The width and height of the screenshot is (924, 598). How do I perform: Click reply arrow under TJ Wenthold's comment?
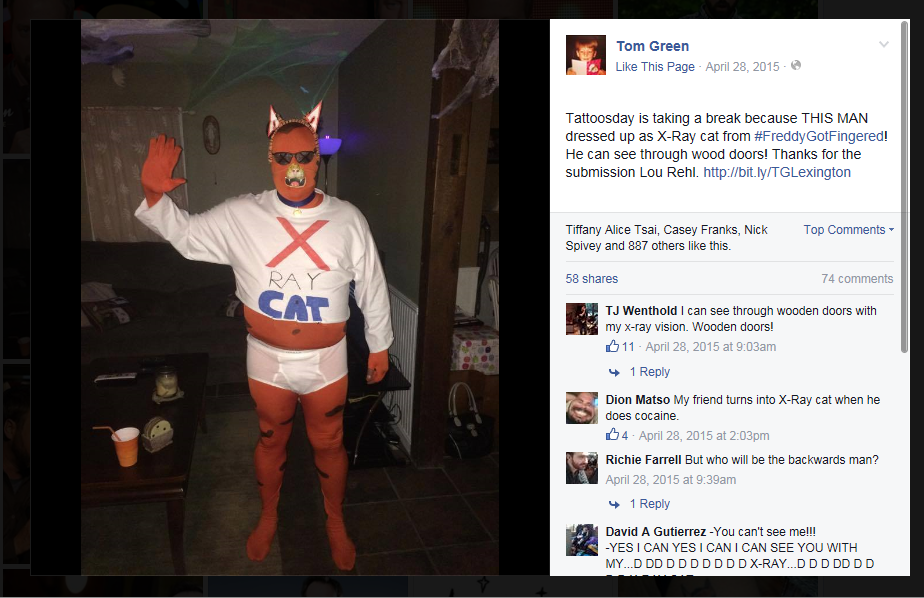point(614,372)
